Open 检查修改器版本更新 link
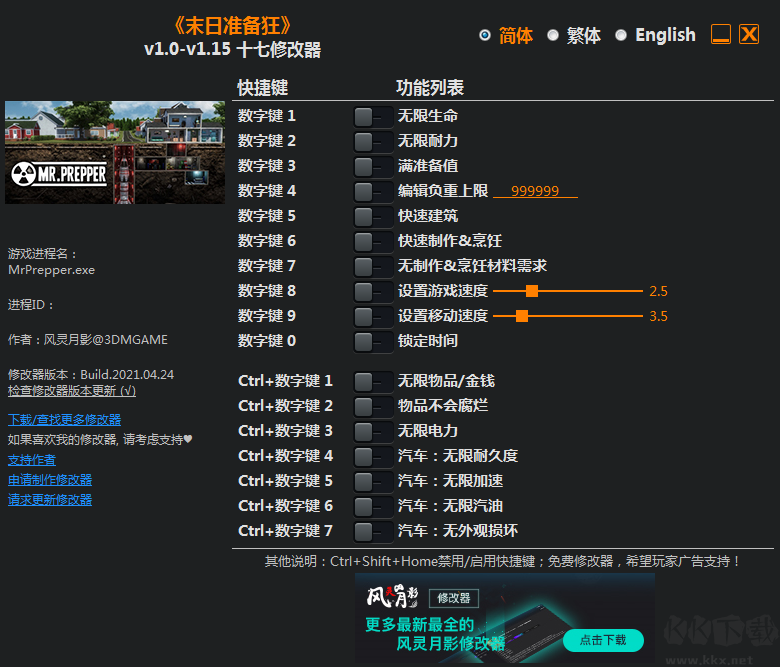The height and width of the screenshot is (667, 780). tap(72, 391)
